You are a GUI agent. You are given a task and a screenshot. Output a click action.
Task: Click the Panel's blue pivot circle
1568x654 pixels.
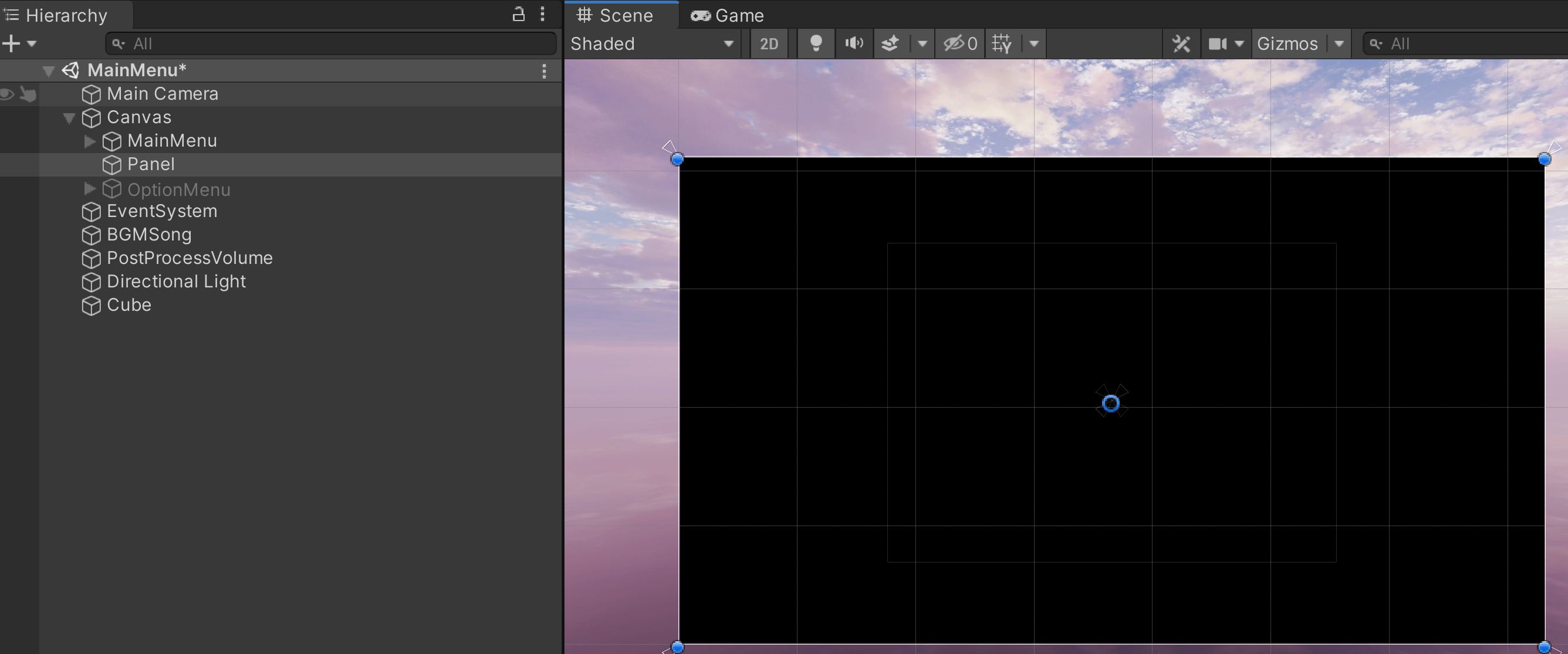[1111, 404]
